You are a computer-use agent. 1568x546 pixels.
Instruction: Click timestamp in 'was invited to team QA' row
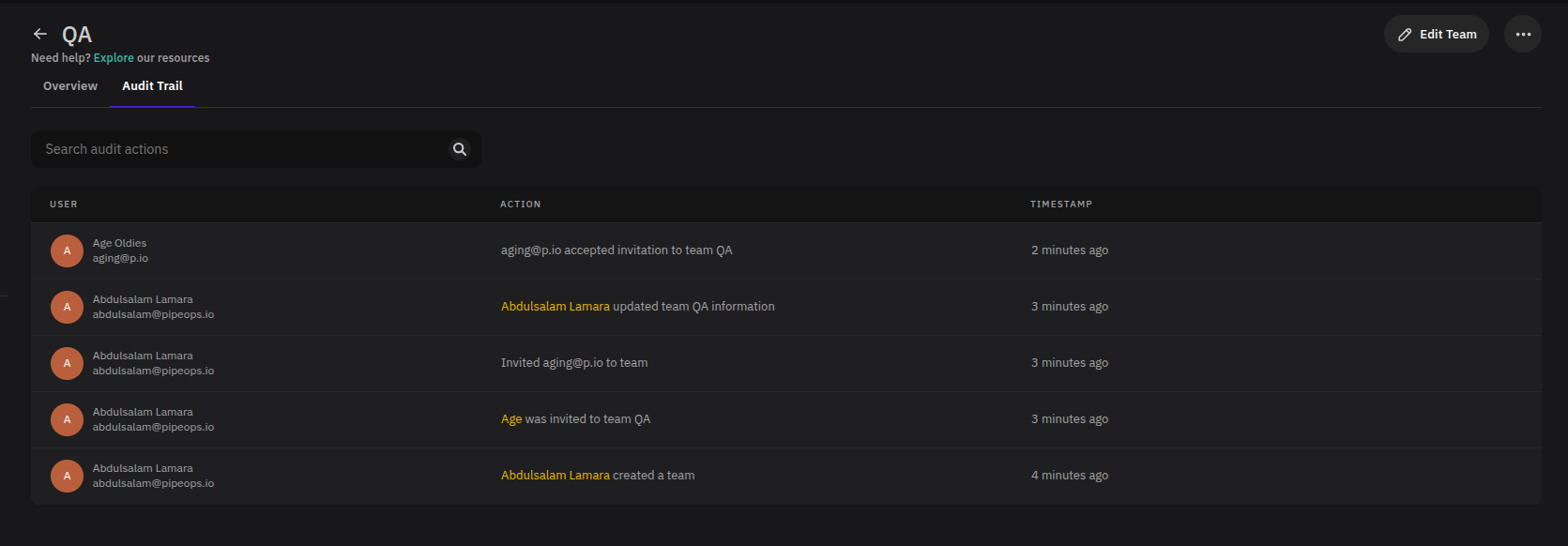(x=1070, y=419)
